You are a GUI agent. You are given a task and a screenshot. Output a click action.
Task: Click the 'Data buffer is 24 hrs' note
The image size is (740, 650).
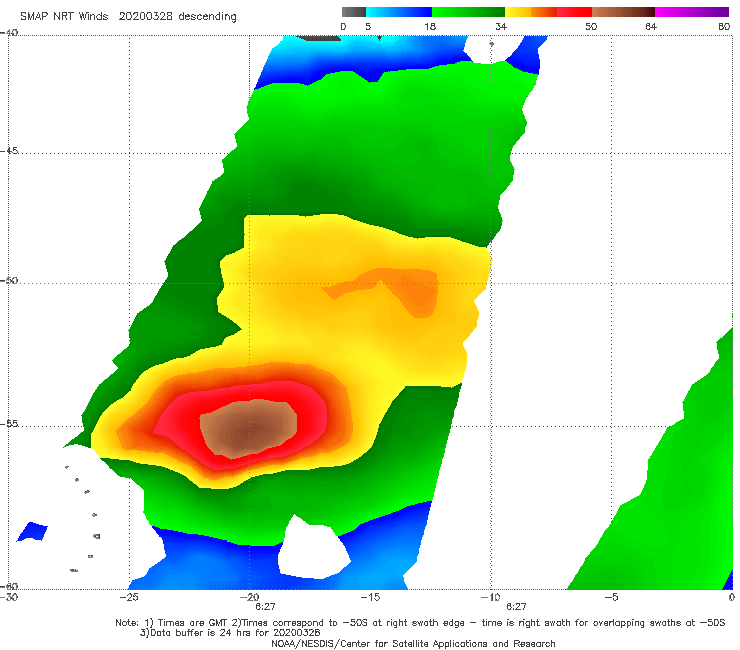(230, 633)
